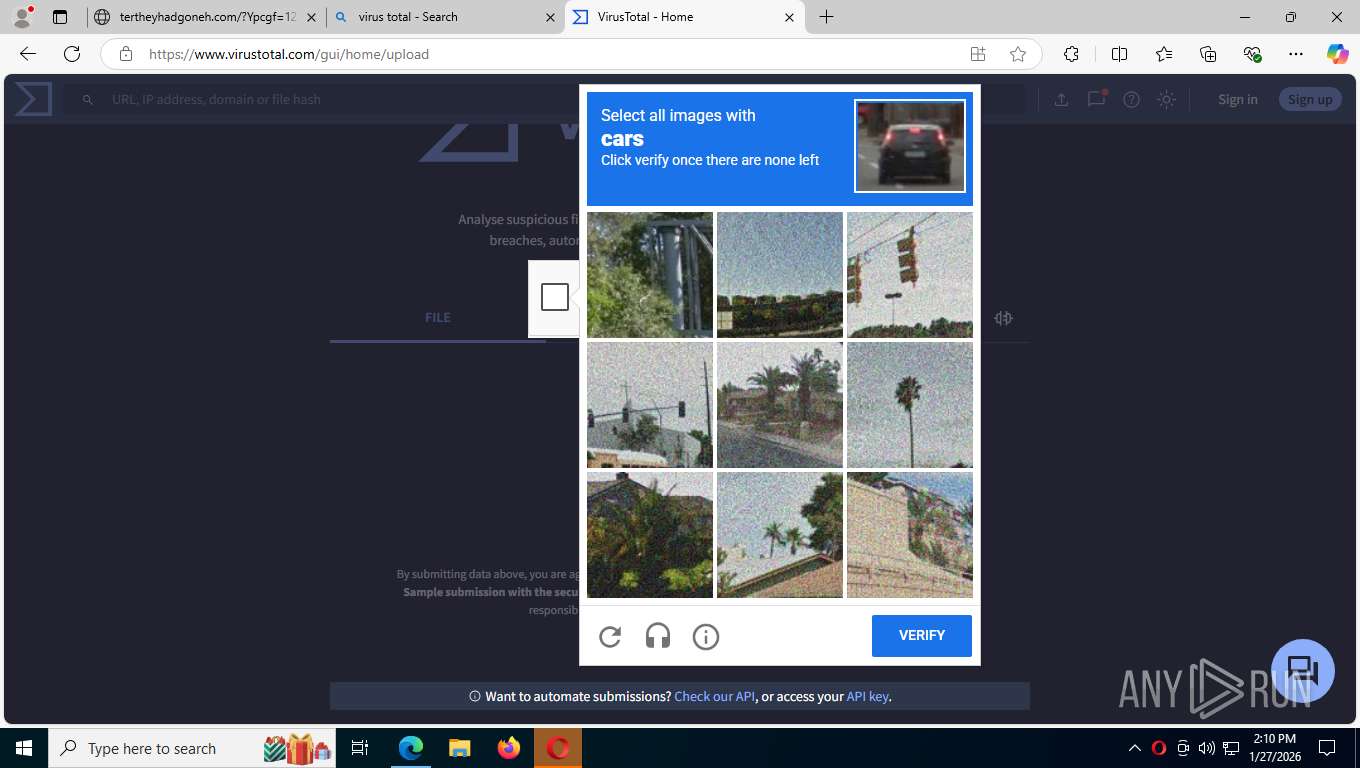Select the captcha tile with hedge under sky
This screenshot has width=1360, height=768.
pos(780,275)
